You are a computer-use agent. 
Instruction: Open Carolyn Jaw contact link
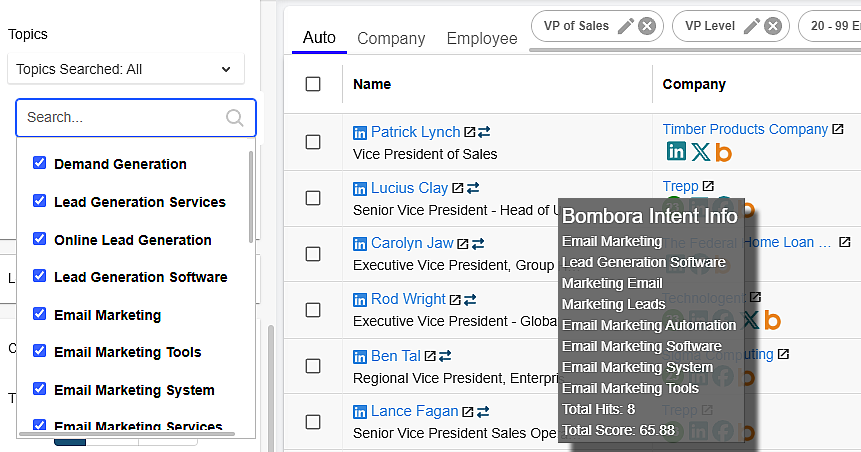click(x=412, y=243)
